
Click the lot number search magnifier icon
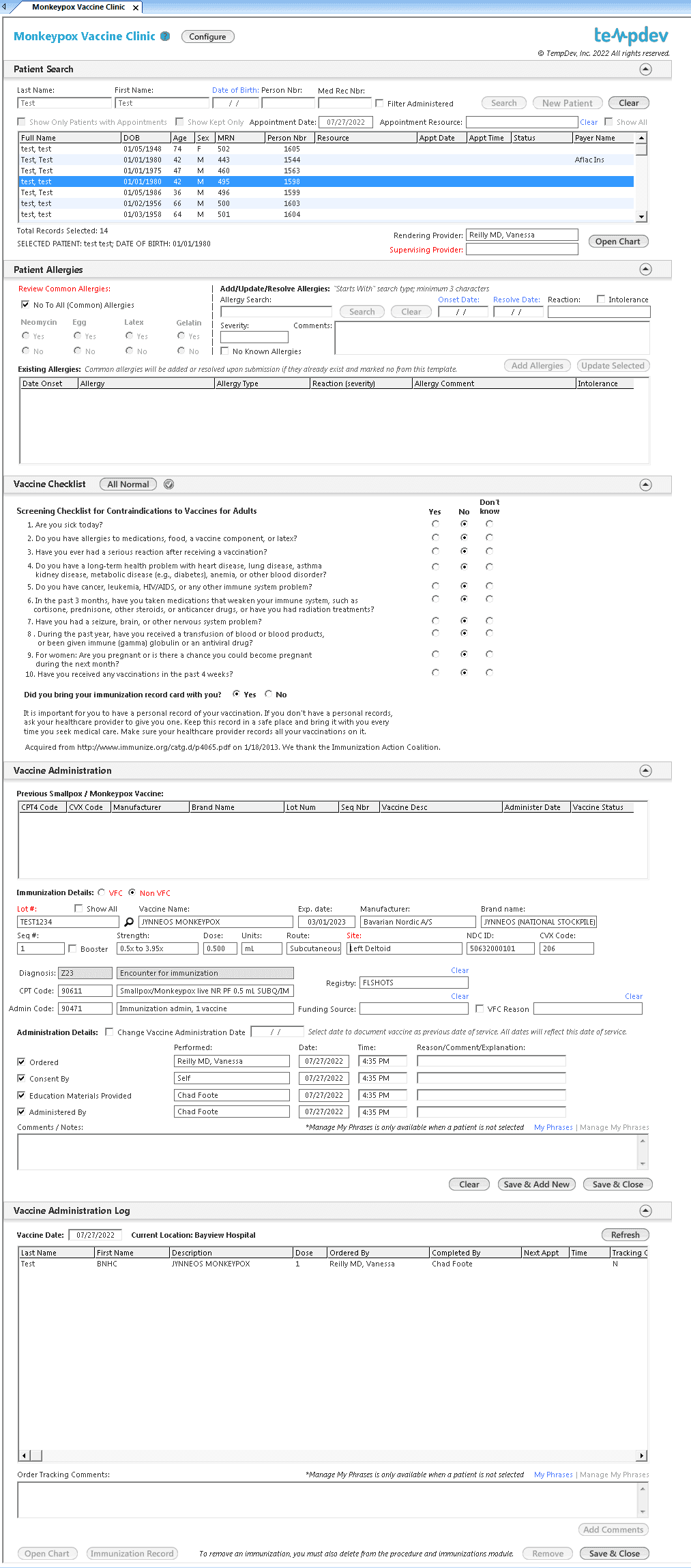(x=129, y=922)
